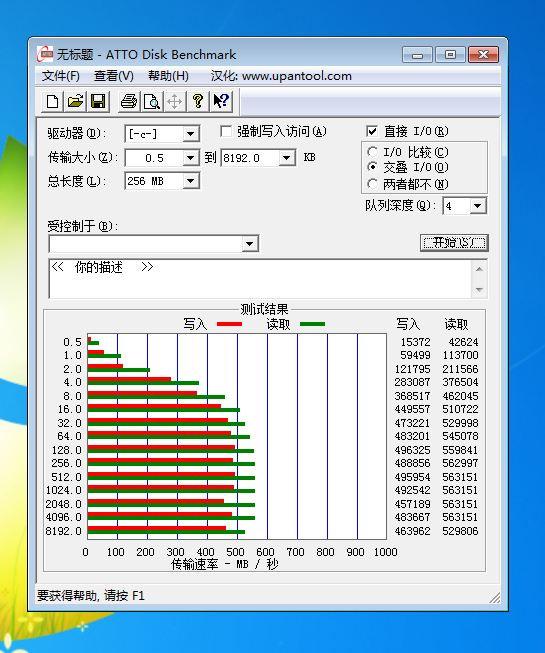The height and width of the screenshot is (653, 545).
Task: Activate context help arrow-question icon
Action: pos(221,101)
